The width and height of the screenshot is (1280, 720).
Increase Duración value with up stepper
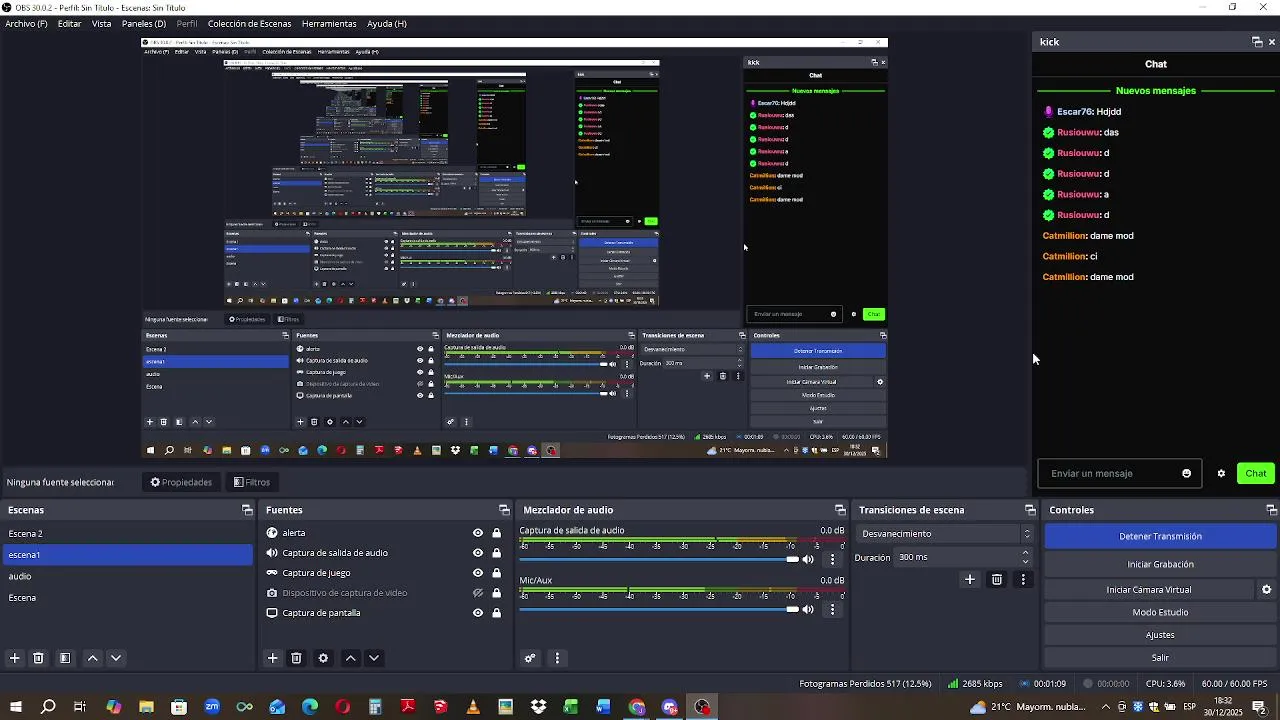pos(1025,553)
